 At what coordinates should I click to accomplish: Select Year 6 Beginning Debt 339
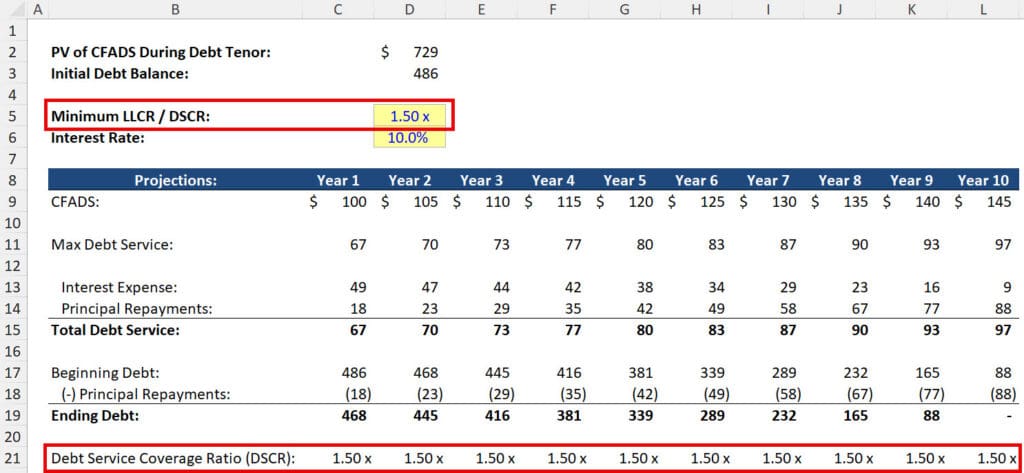tap(711, 373)
